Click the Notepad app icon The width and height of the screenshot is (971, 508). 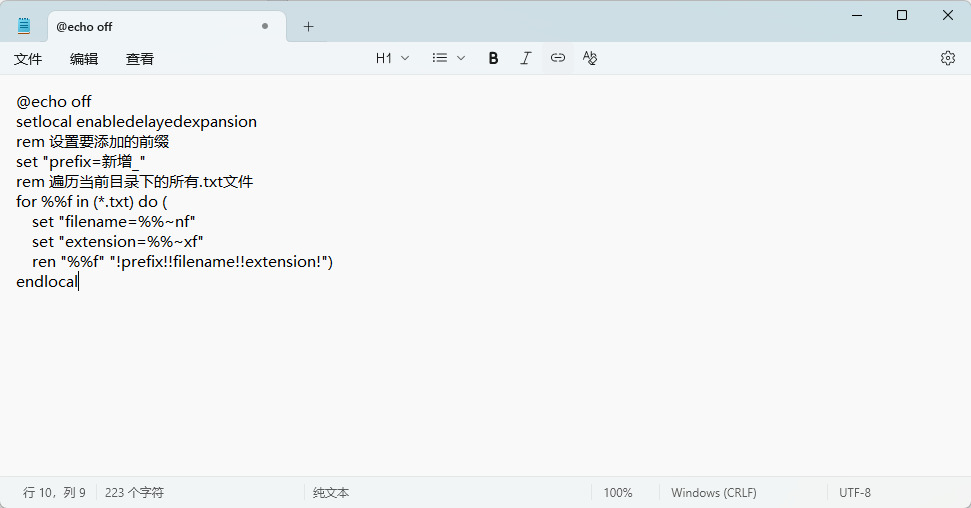pyautogui.click(x=24, y=26)
